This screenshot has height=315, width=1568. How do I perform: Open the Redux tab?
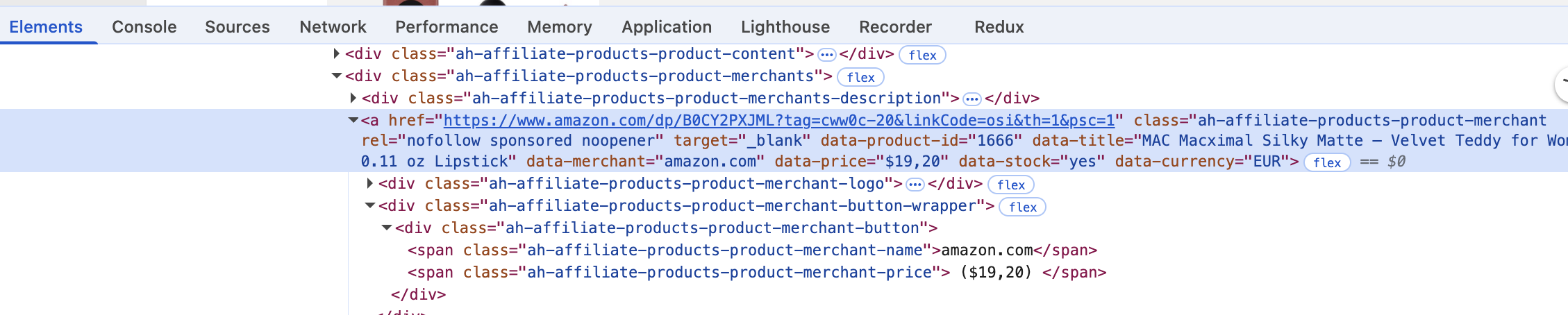pos(999,27)
